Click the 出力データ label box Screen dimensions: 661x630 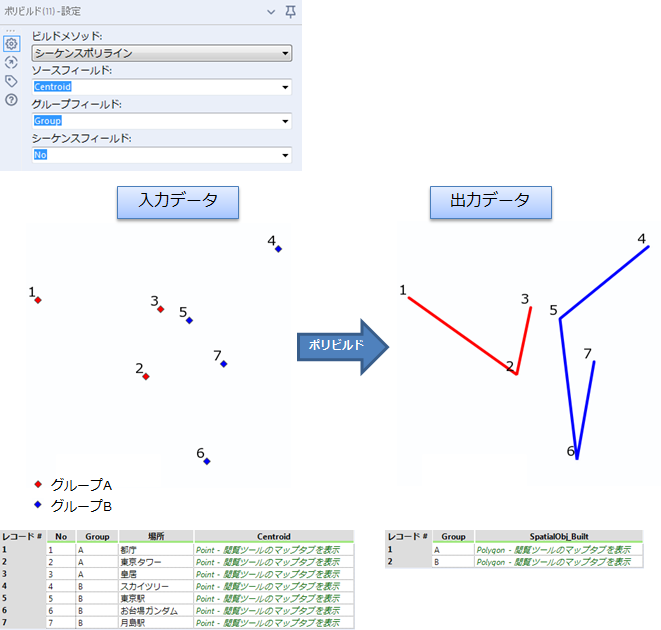[491, 202]
